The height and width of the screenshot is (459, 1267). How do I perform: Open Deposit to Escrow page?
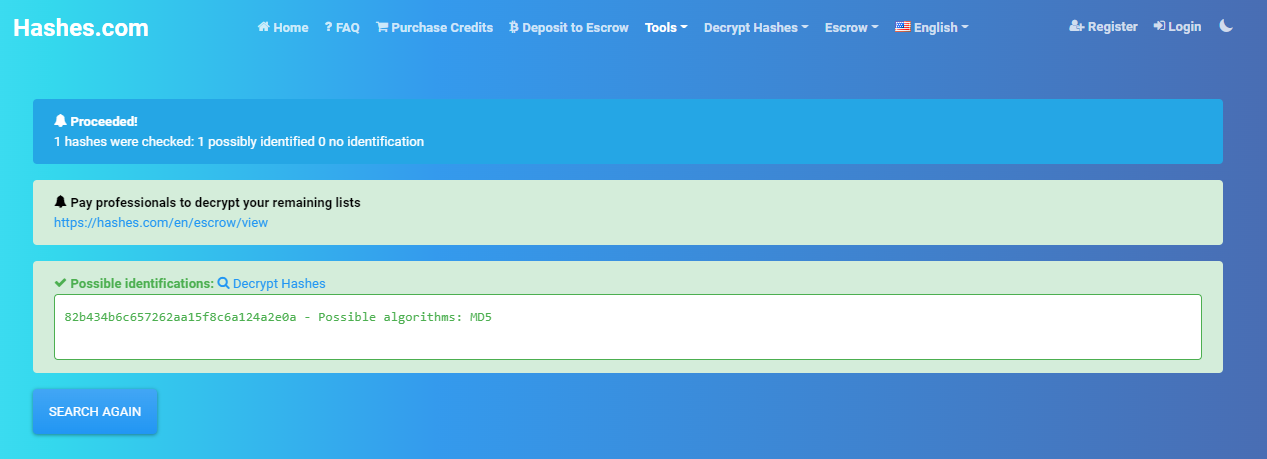click(x=569, y=27)
